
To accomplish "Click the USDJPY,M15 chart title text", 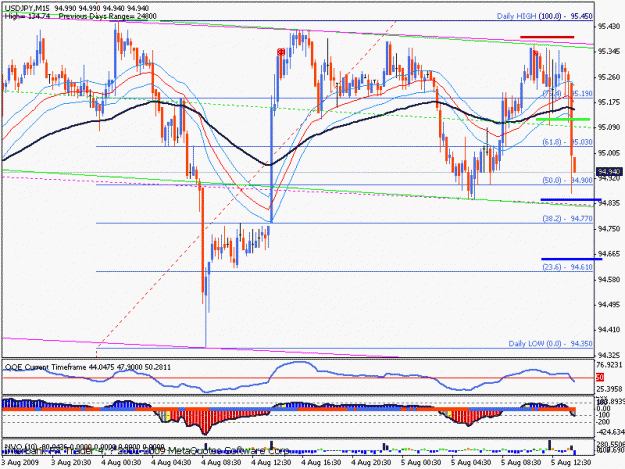I will (28, 8).
